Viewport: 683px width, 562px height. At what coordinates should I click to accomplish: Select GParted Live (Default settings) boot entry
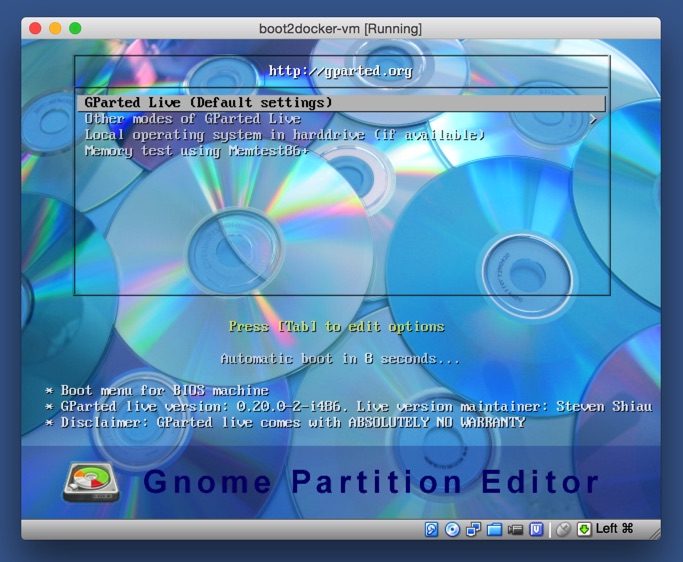341,103
